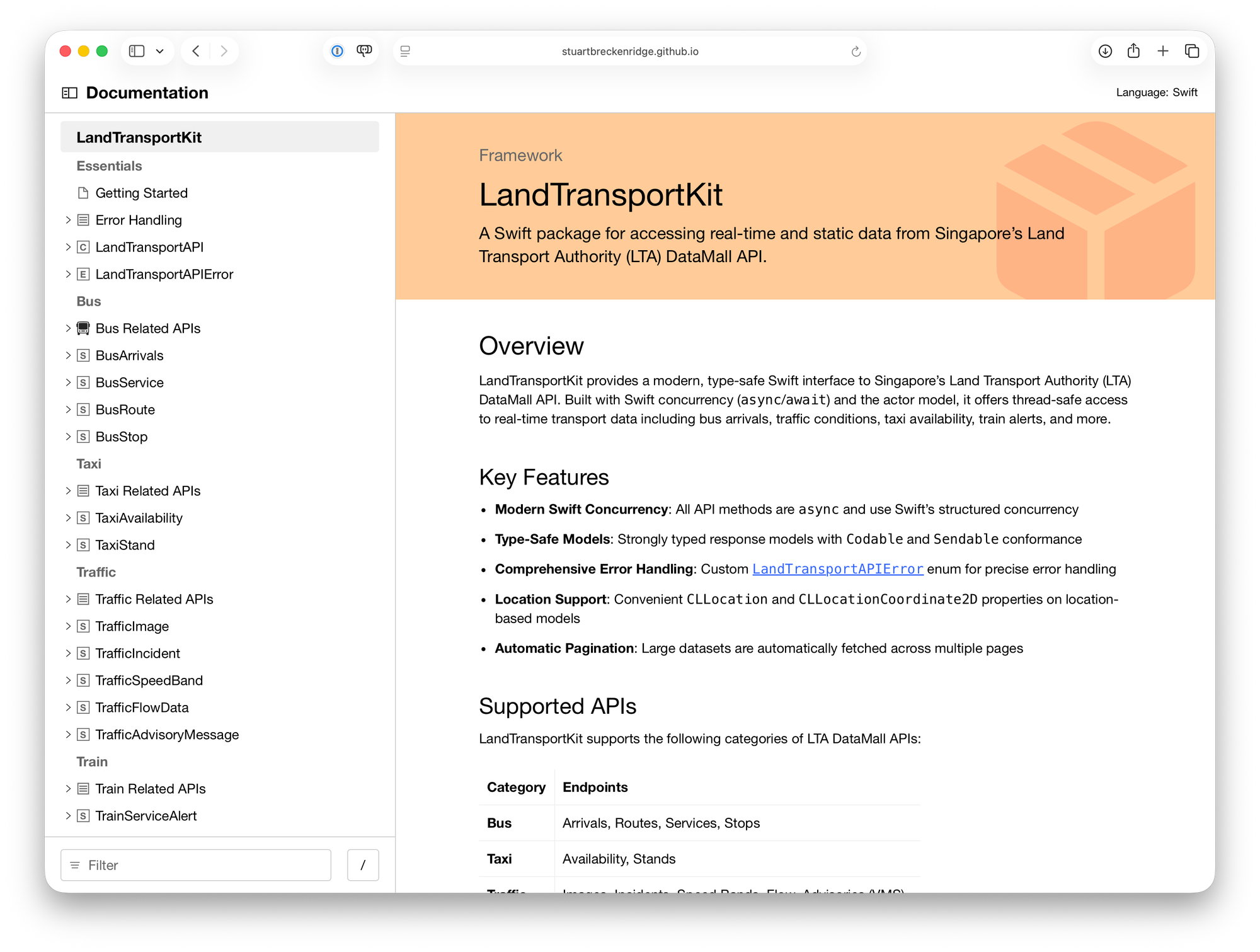Click the reload page icon
The width and height of the screenshot is (1260, 952).
coord(856,52)
